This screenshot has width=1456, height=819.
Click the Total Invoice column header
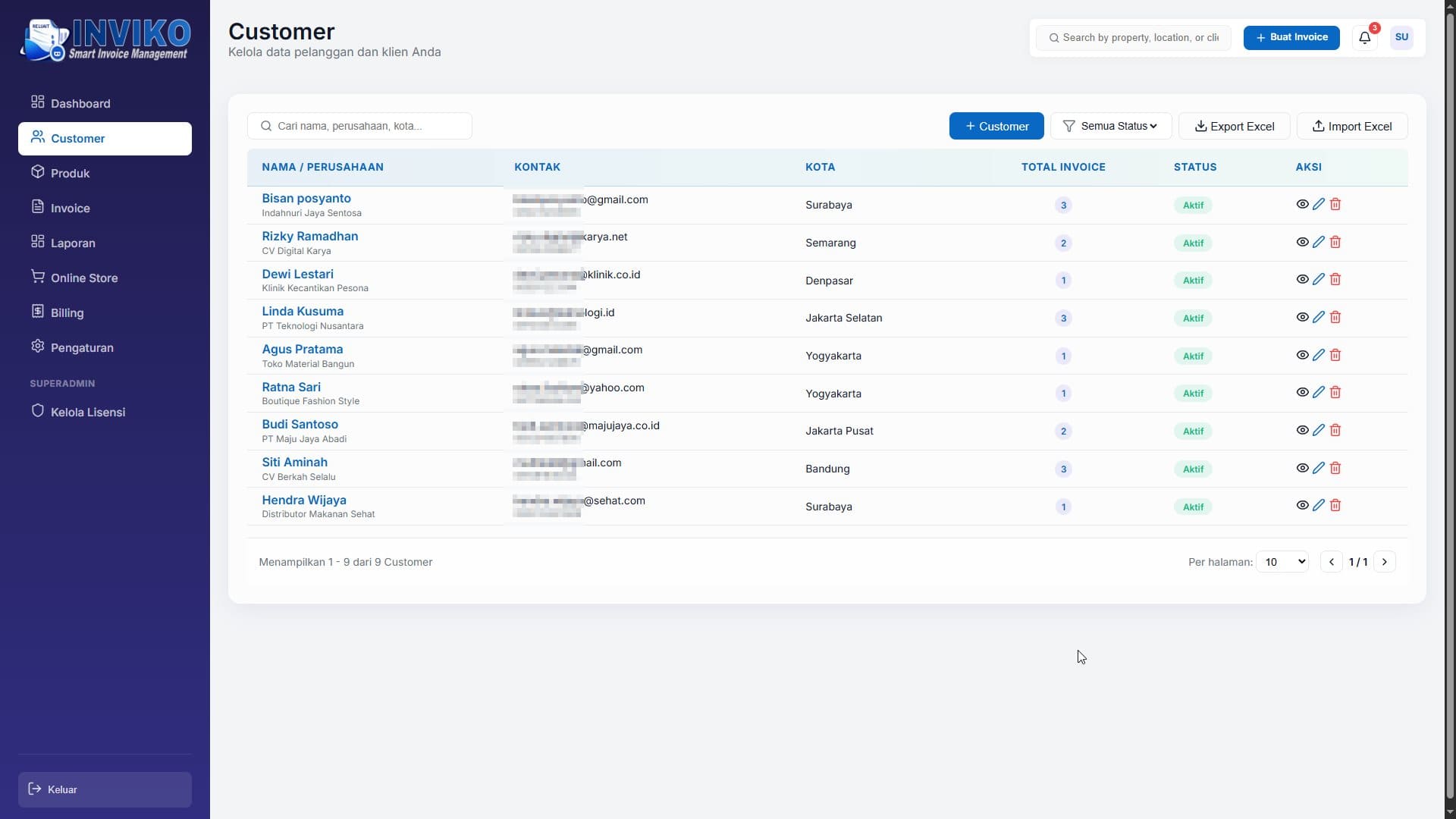pyautogui.click(x=1063, y=167)
